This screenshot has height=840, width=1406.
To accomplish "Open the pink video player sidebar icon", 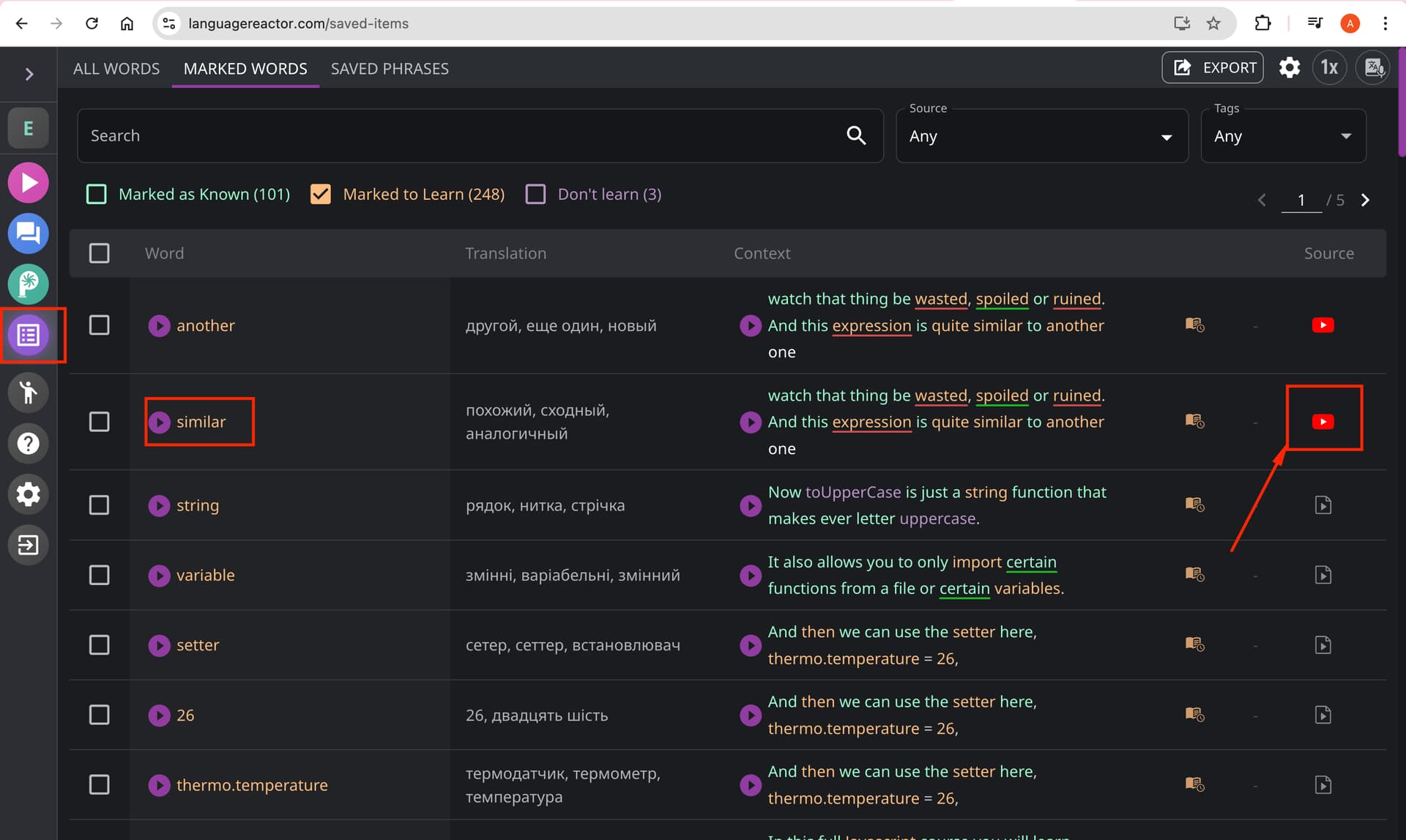I will [x=29, y=182].
